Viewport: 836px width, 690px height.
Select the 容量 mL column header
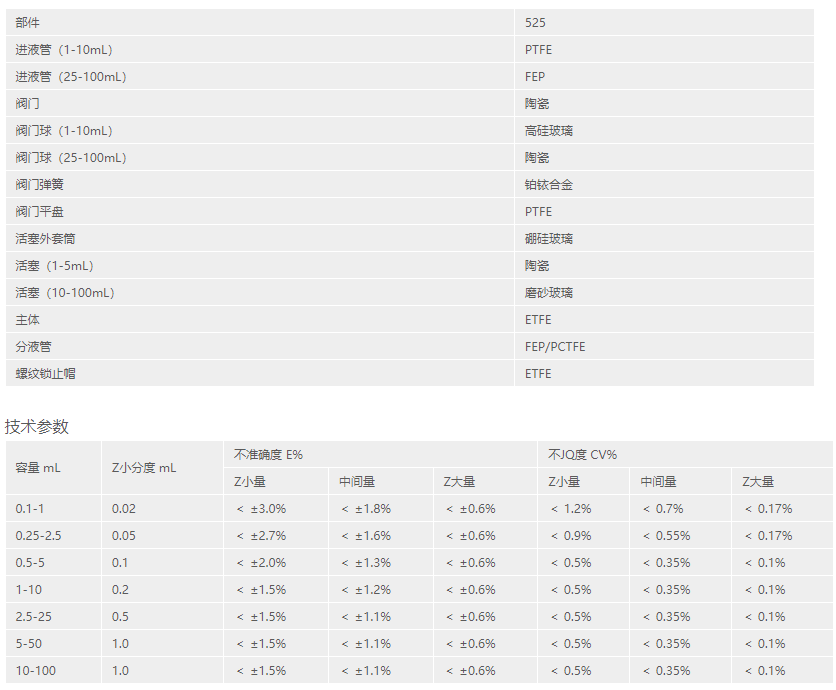(x=39, y=467)
